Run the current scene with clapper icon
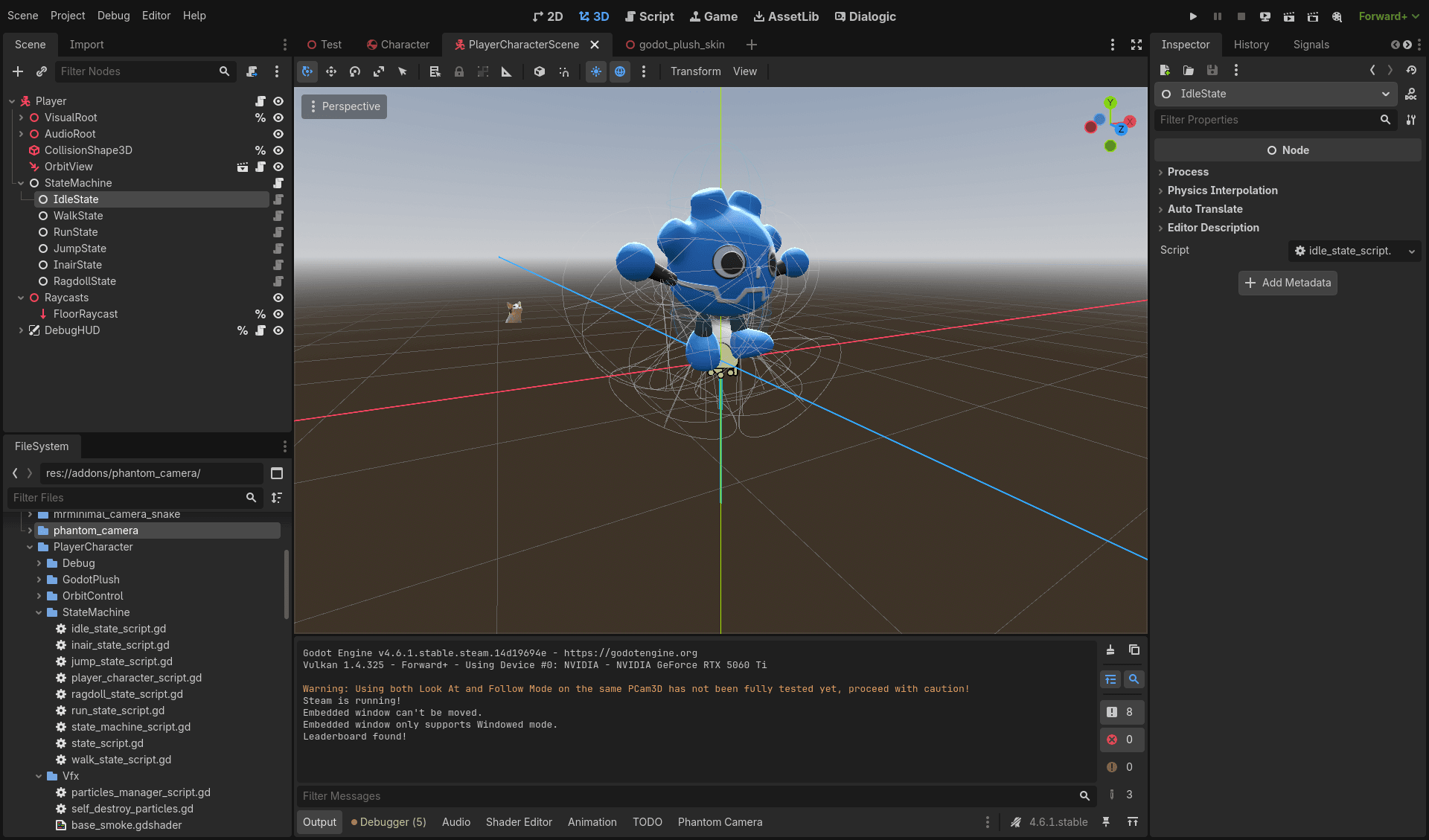This screenshot has height=840, width=1429. [x=1289, y=16]
